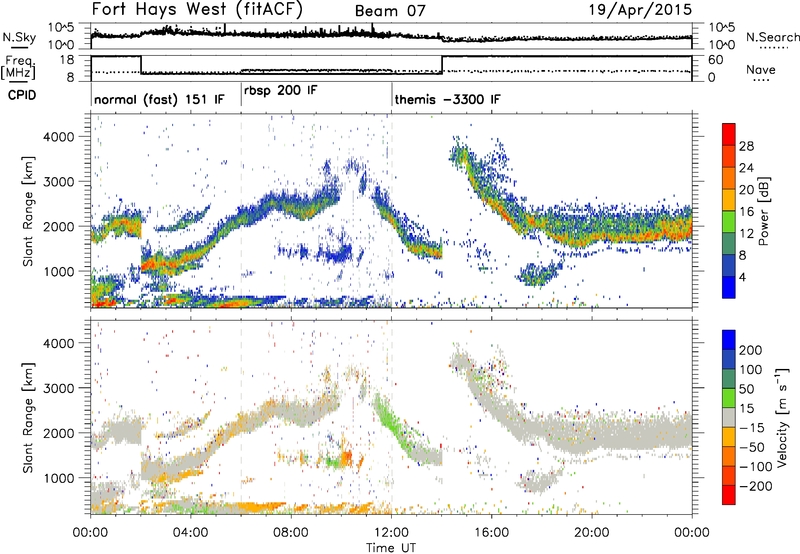The width and height of the screenshot is (800, 554).
Task: Click the '-50' tick on velocity colorbar
Action: tap(751, 447)
